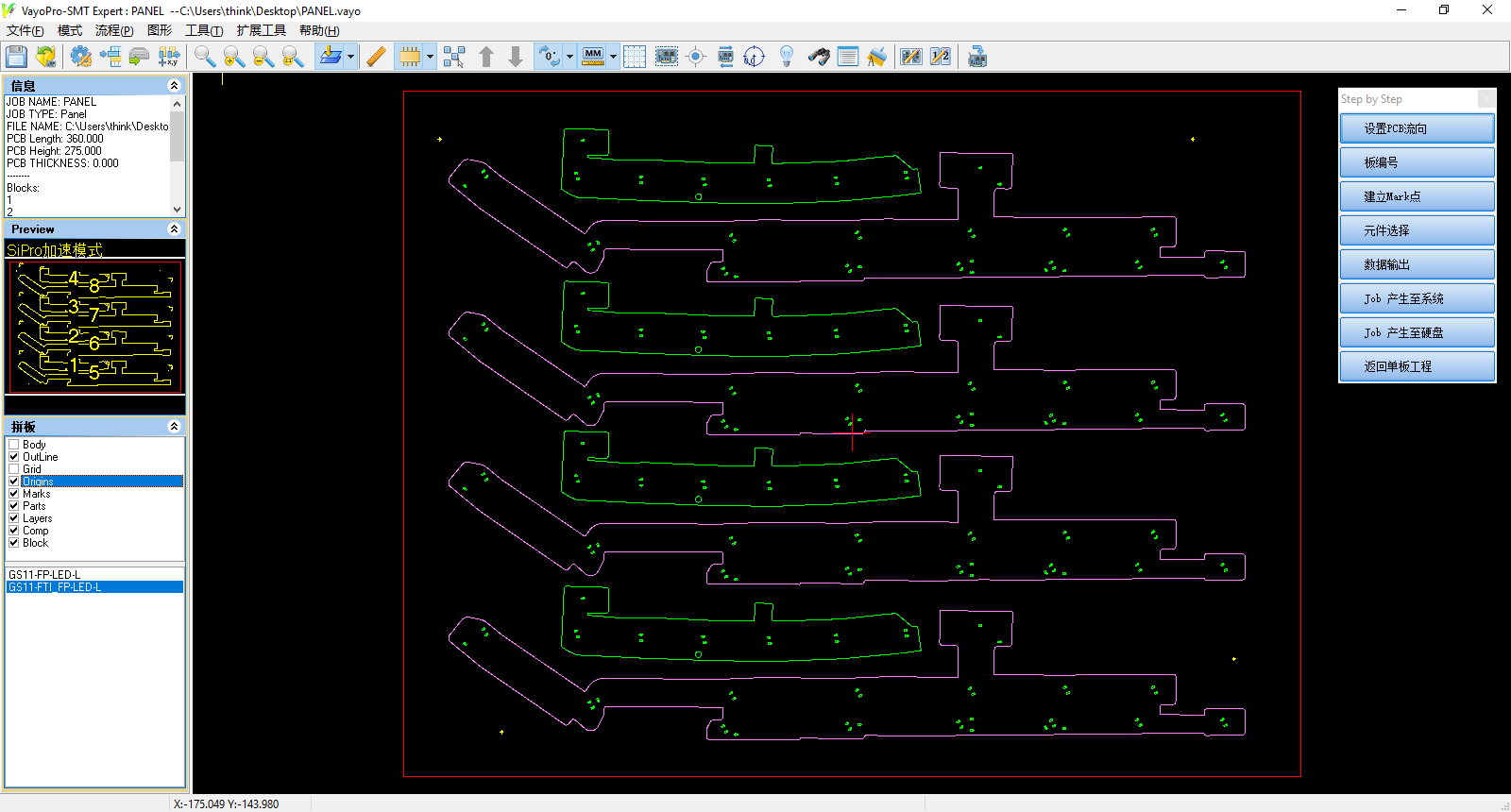This screenshot has height=812, width=1511.
Task: Select the zoom in magnifier tool
Action: 234,57
